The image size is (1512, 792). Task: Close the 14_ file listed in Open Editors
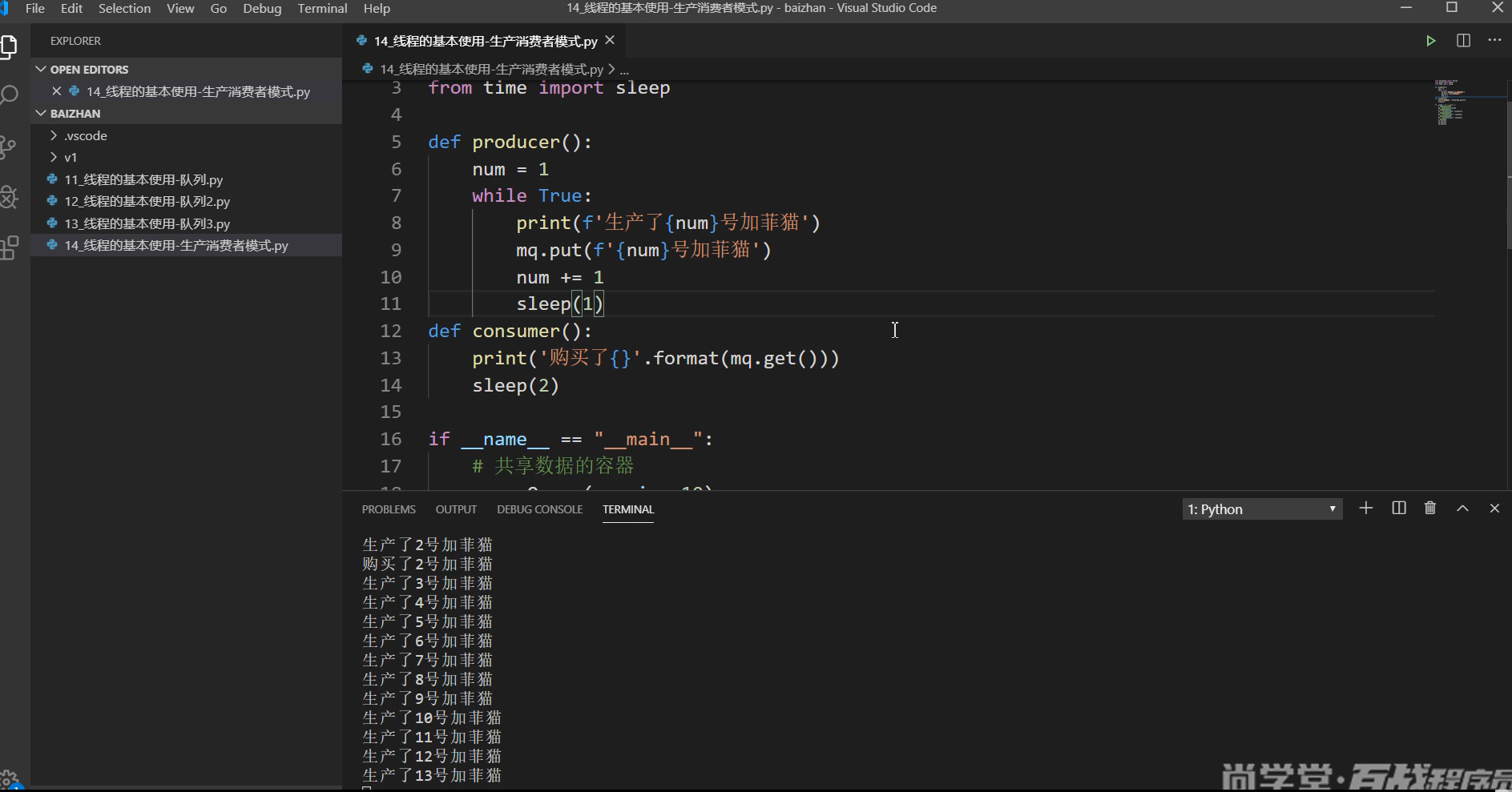coord(56,91)
